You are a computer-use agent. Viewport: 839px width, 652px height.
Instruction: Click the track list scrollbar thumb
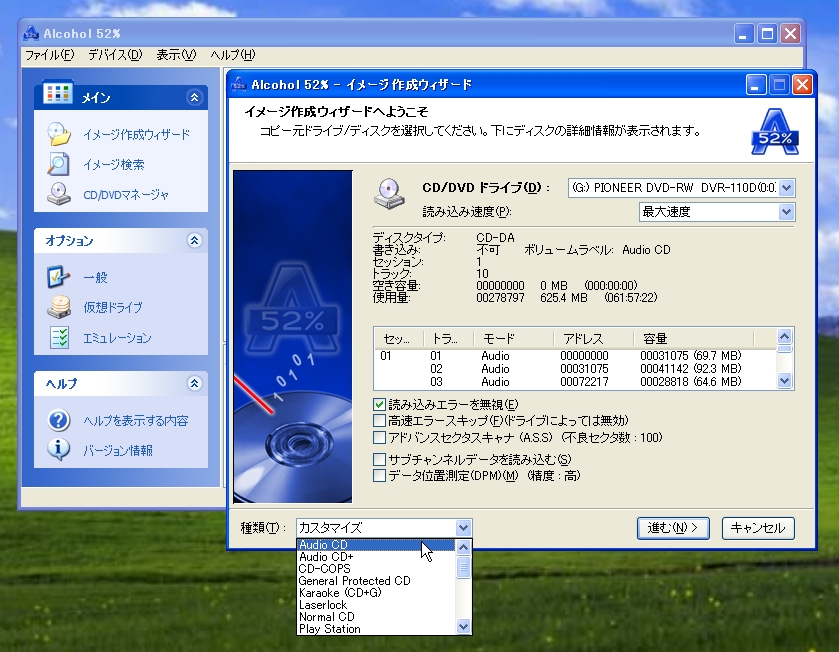click(784, 349)
